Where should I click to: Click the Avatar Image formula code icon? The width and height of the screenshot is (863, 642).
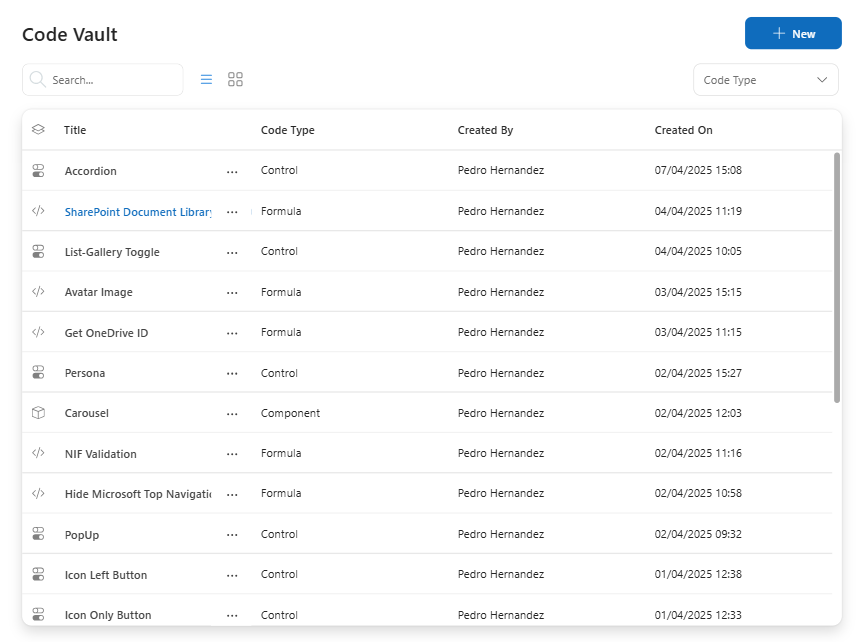point(38,292)
